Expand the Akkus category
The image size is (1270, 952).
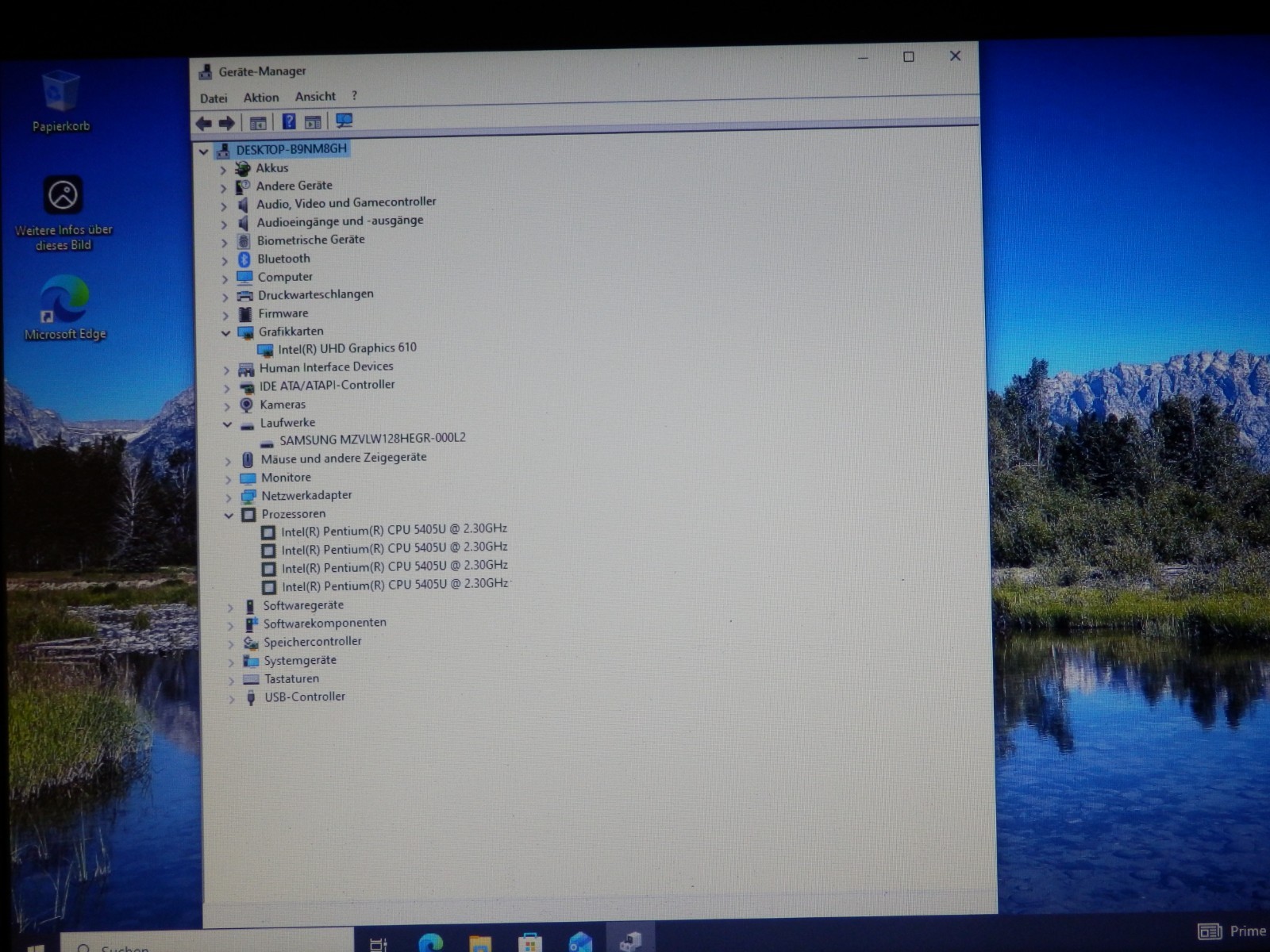click(223, 170)
